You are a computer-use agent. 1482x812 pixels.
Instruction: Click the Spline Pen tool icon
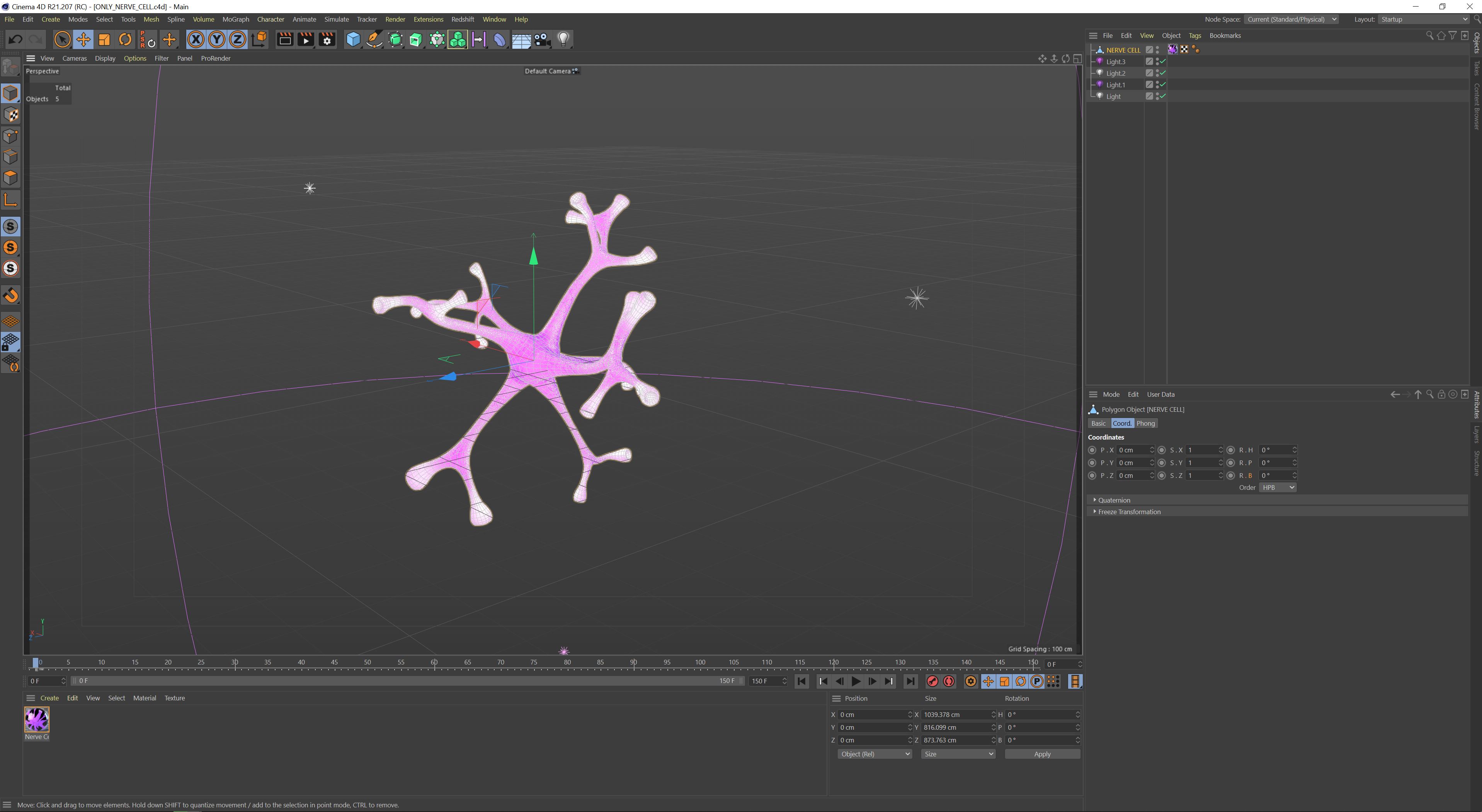374,40
